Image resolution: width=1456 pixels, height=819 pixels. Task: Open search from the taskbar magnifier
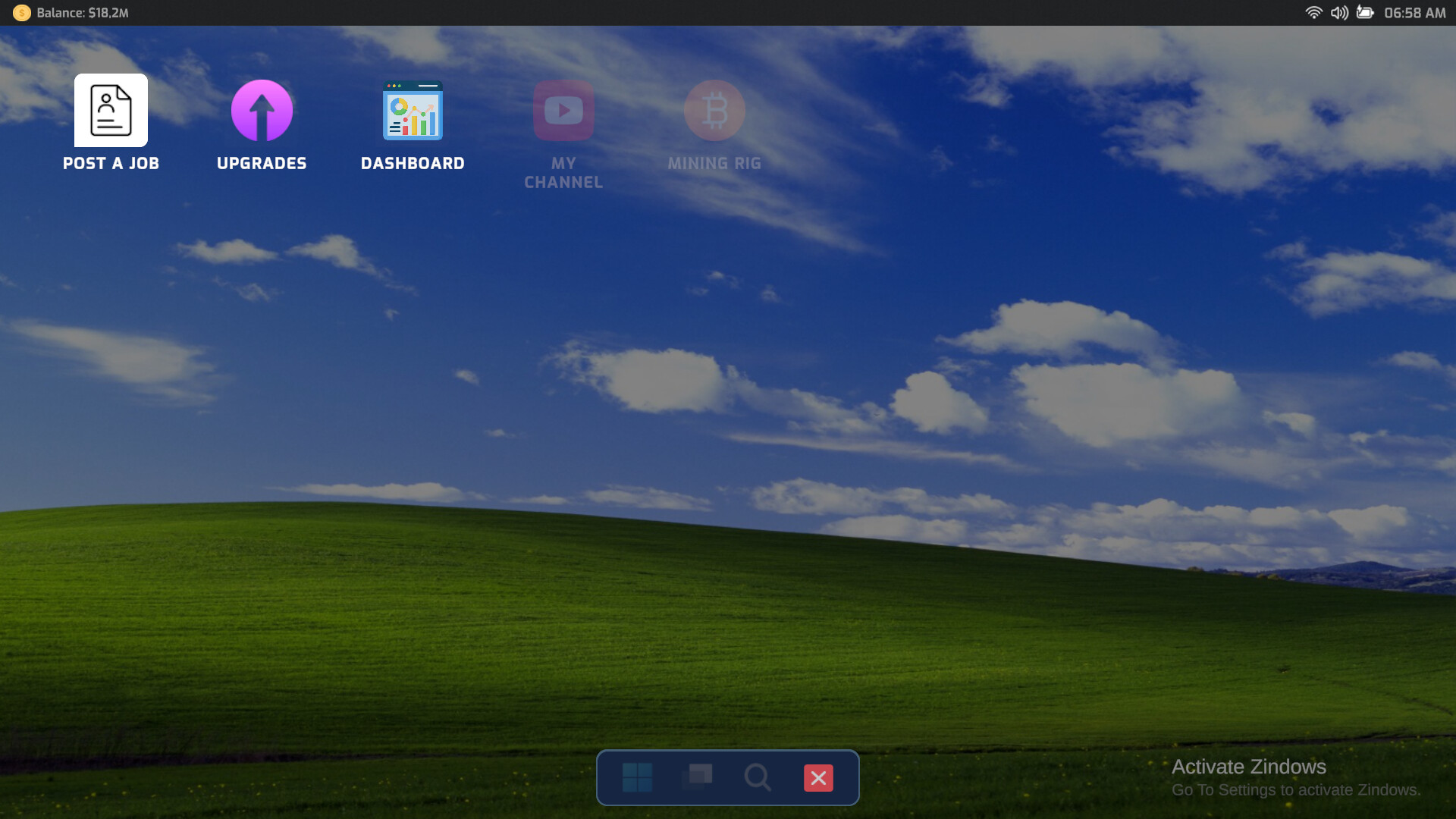click(758, 777)
